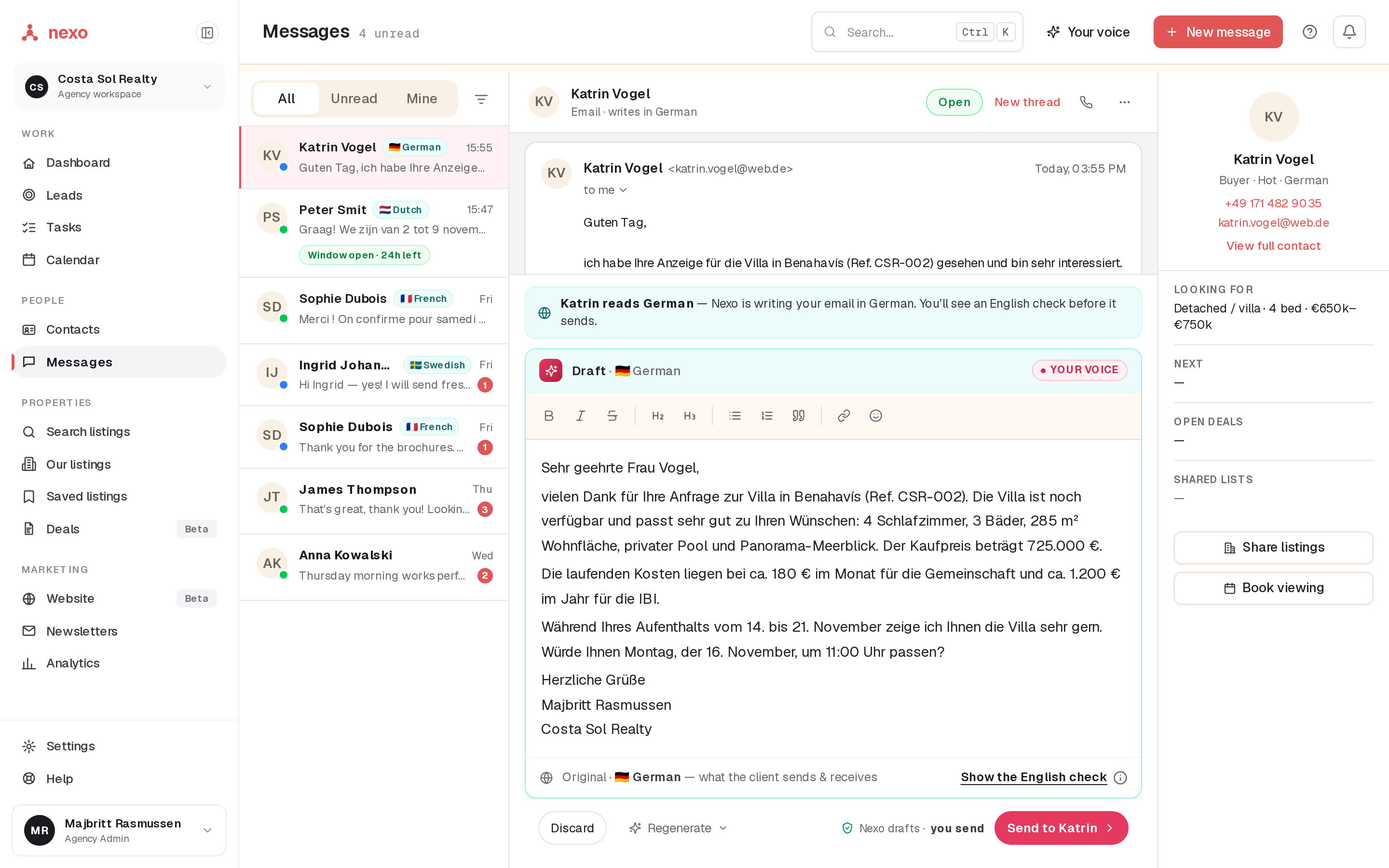Click the globe icon in the language notice
This screenshot has height=868, width=1389.
(x=544, y=313)
